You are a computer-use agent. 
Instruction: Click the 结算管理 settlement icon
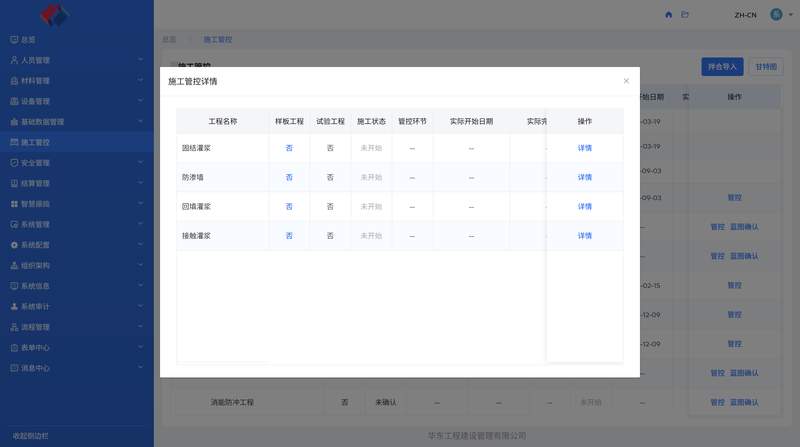click(14, 183)
